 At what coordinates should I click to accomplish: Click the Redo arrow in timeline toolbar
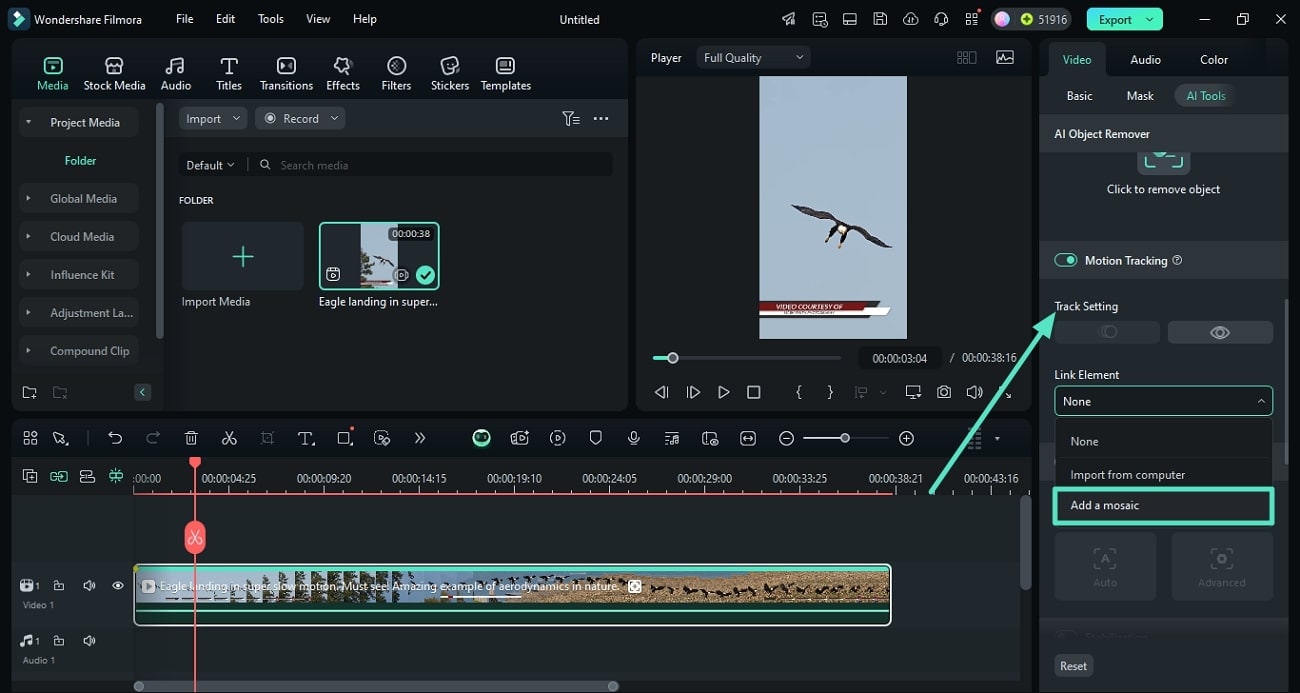click(x=153, y=438)
